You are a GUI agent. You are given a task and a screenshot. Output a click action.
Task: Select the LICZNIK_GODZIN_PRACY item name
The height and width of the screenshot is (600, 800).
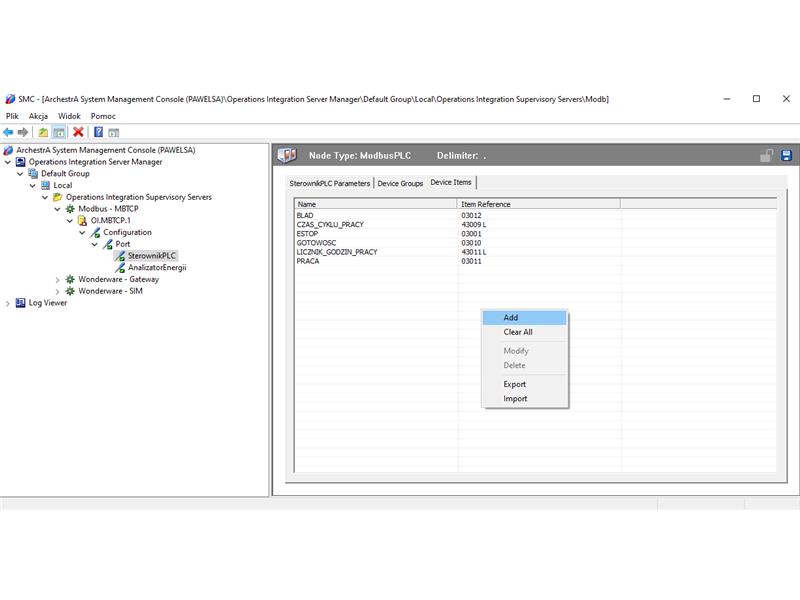[337, 252]
